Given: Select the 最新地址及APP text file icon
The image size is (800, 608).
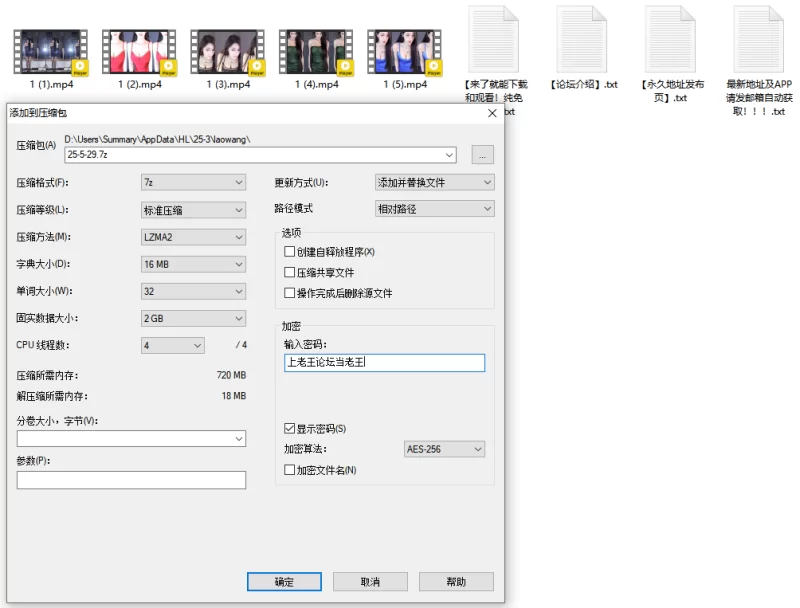Looking at the screenshot, I should pyautogui.click(x=759, y=39).
